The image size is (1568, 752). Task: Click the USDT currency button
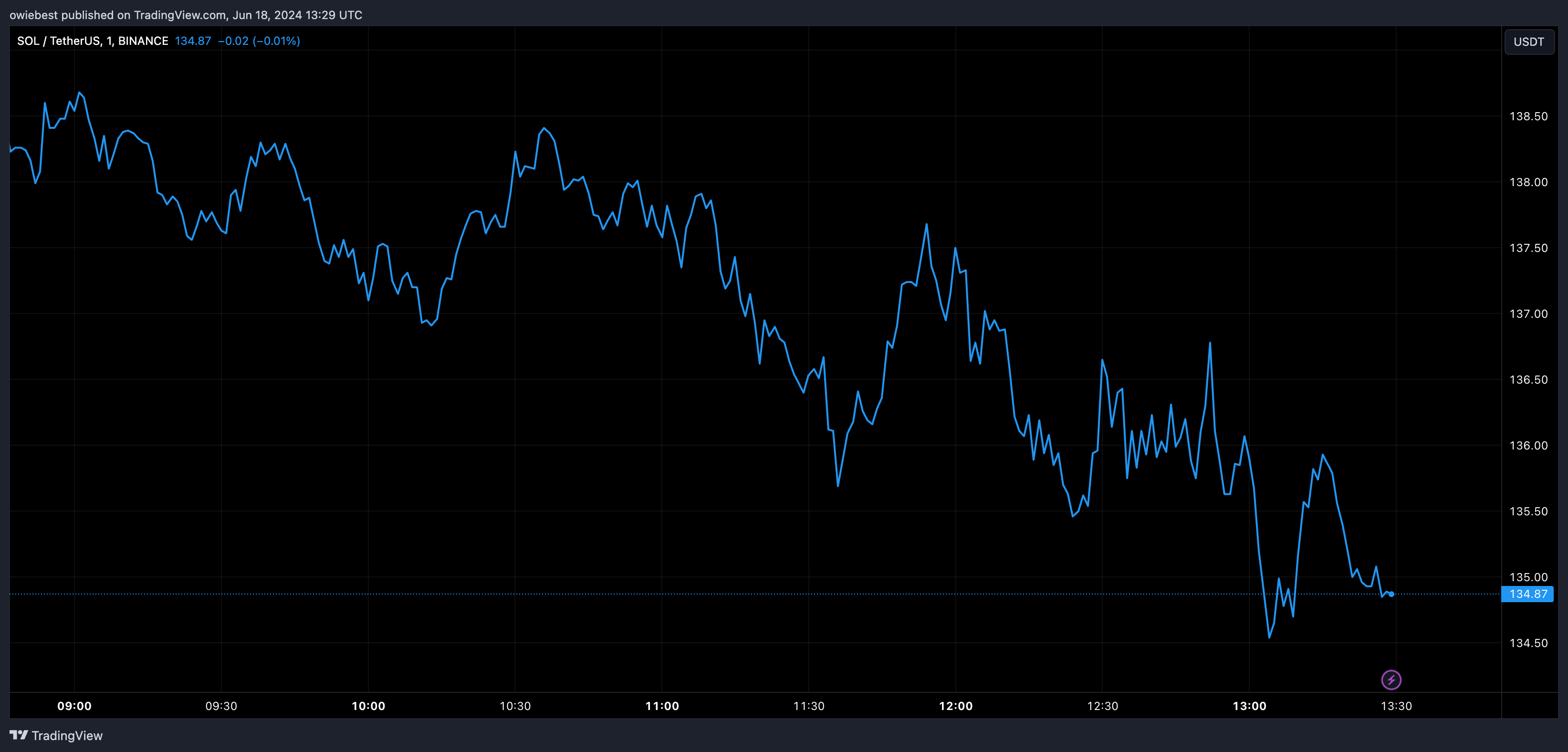pyautogui.click(x=1528, y=42)
